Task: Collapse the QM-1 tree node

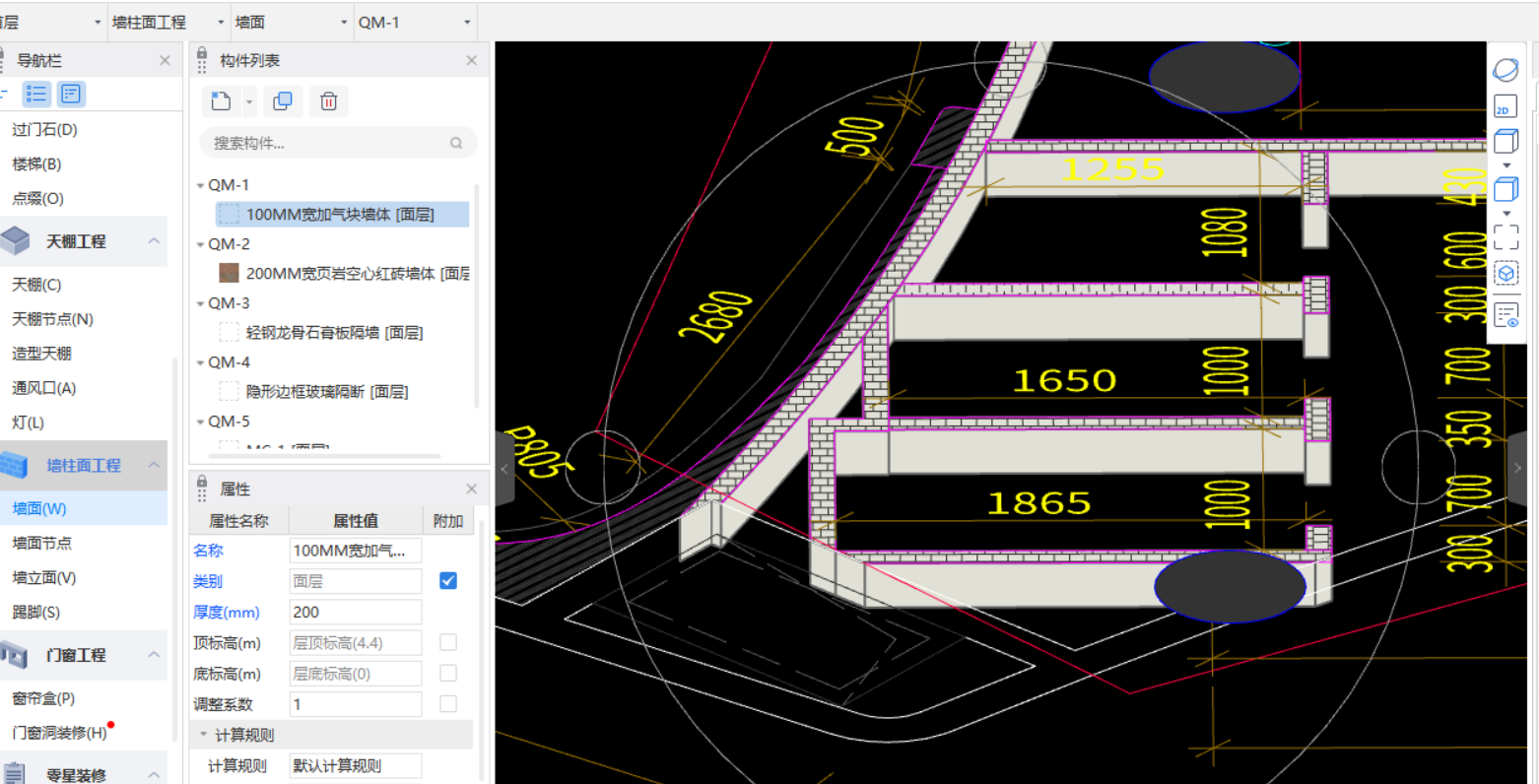Action: click(x=200, y=185)
